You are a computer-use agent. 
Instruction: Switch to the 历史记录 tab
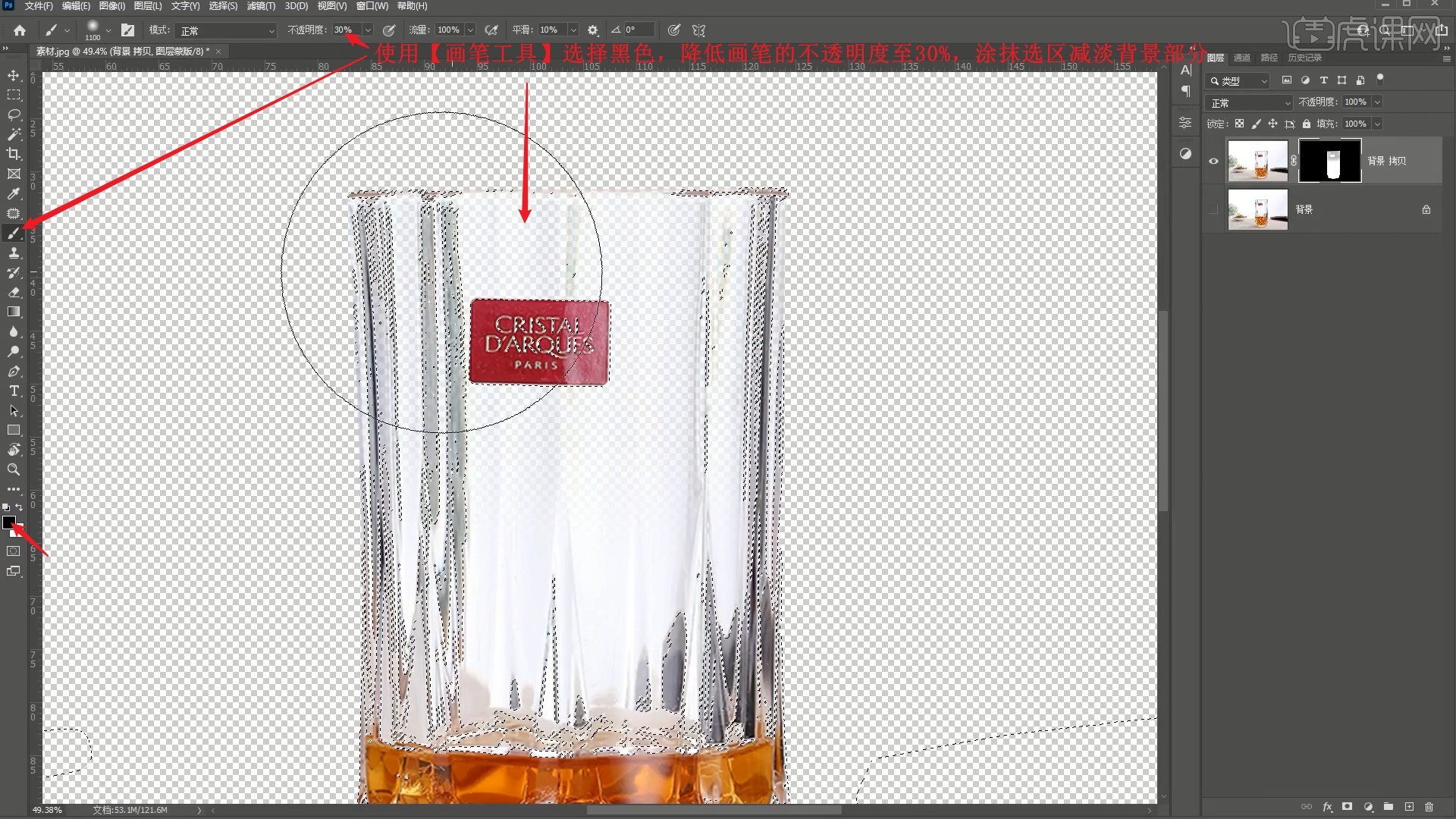pos(1304,58)
